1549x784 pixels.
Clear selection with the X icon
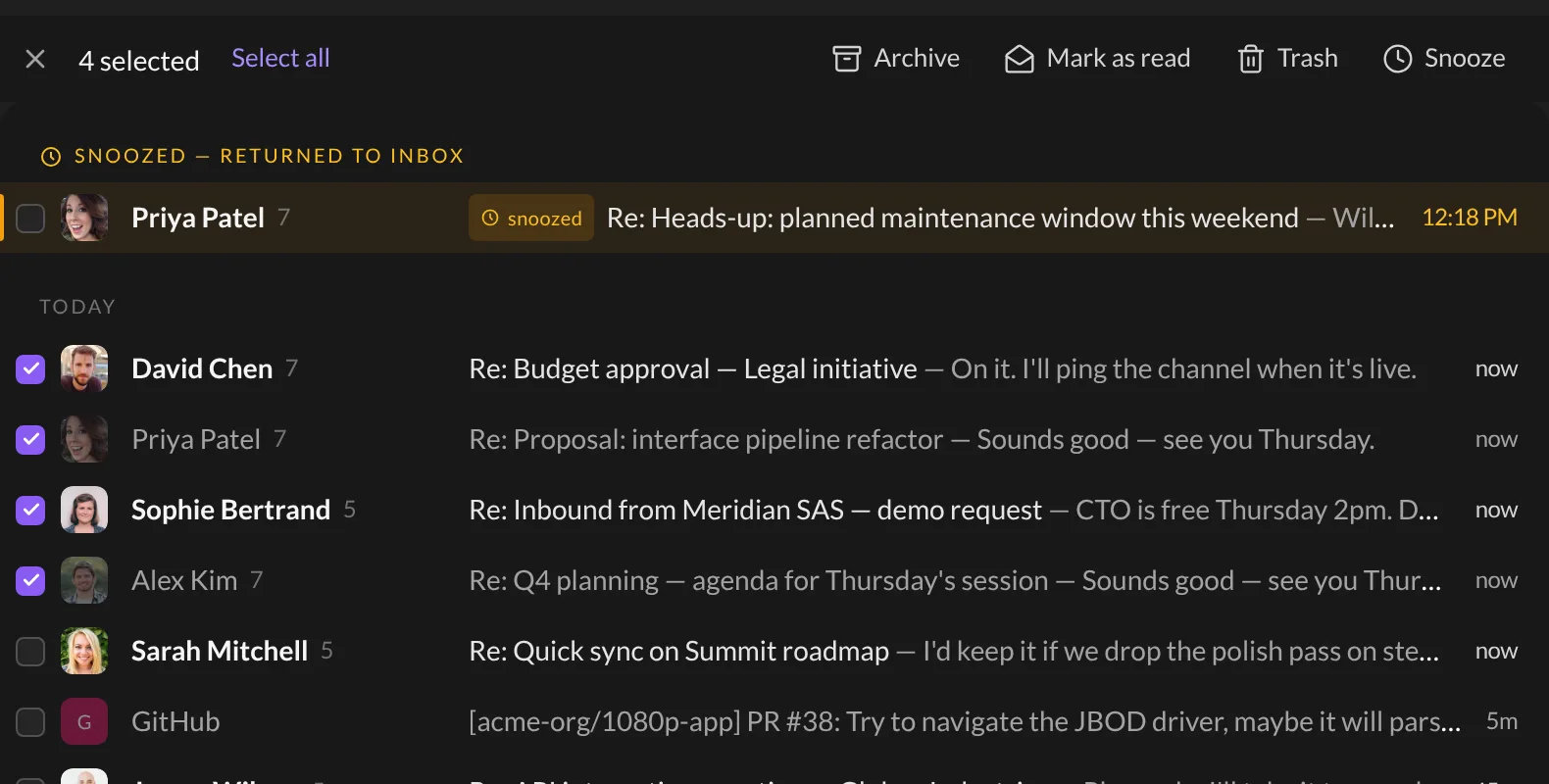pyautogui.click(x=35, y=60)
